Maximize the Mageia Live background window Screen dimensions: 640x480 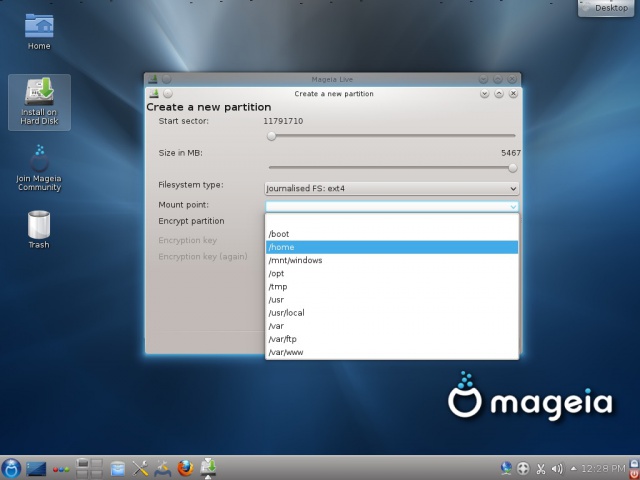tap(498, 79)
